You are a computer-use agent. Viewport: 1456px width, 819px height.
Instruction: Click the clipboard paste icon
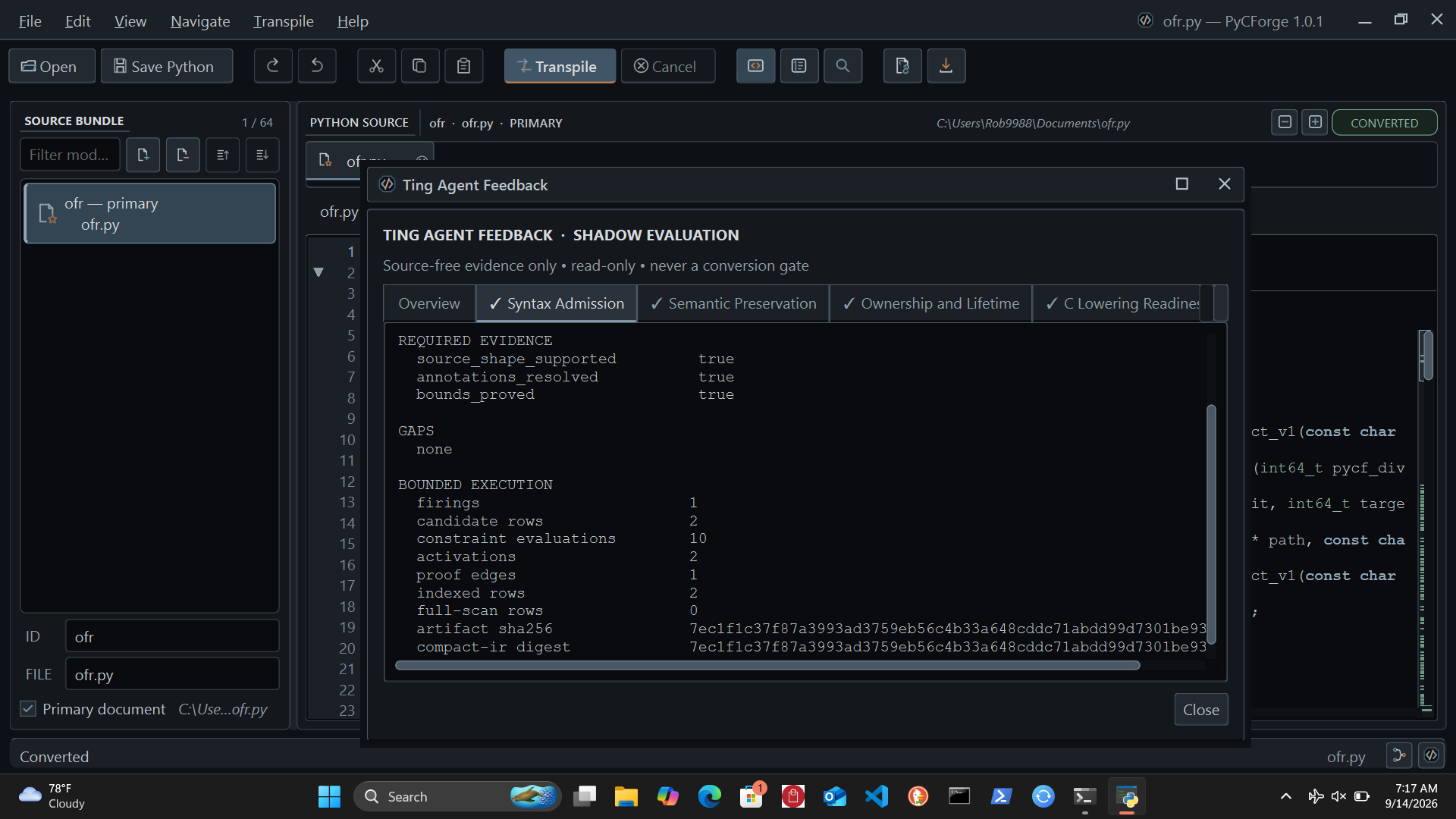[463, 66]
